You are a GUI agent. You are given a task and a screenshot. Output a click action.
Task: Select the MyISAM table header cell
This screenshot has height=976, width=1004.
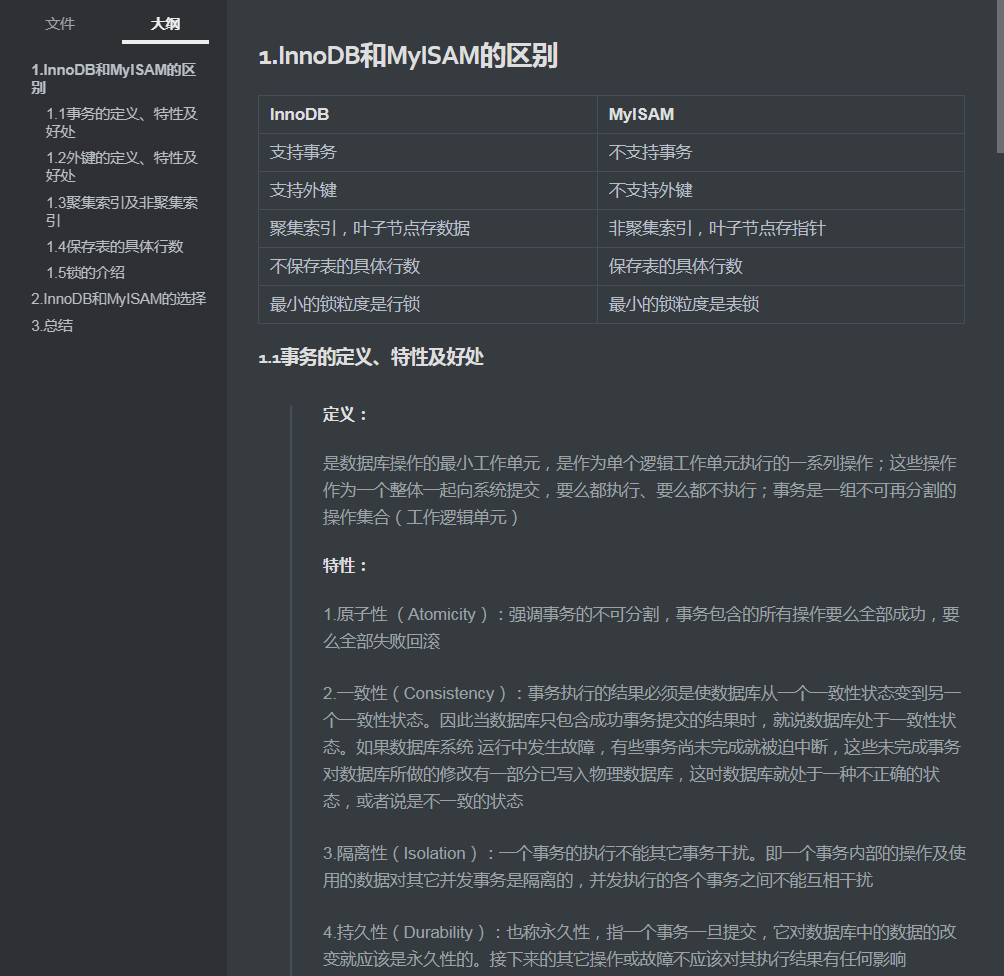pyautogui.click(x=781, y=115)
